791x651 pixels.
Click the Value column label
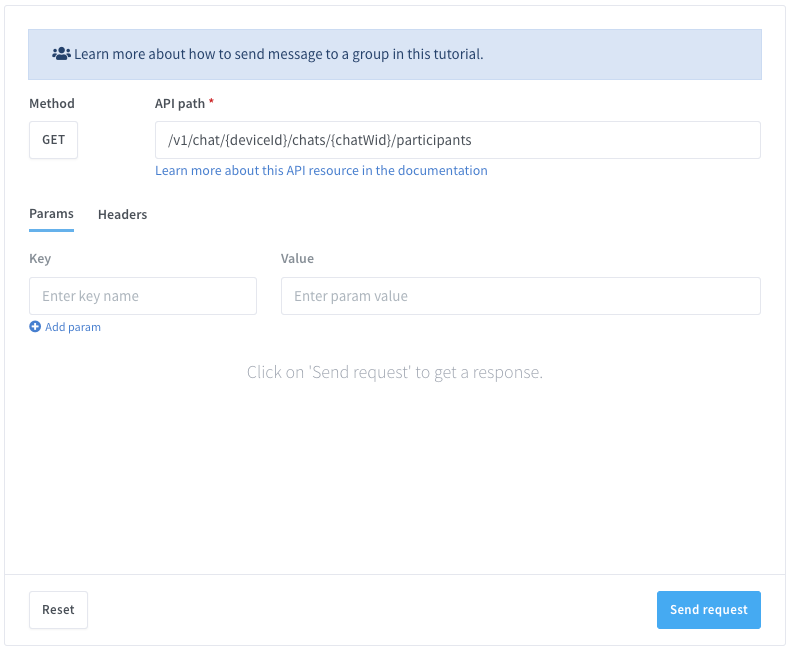pos(297,259)
